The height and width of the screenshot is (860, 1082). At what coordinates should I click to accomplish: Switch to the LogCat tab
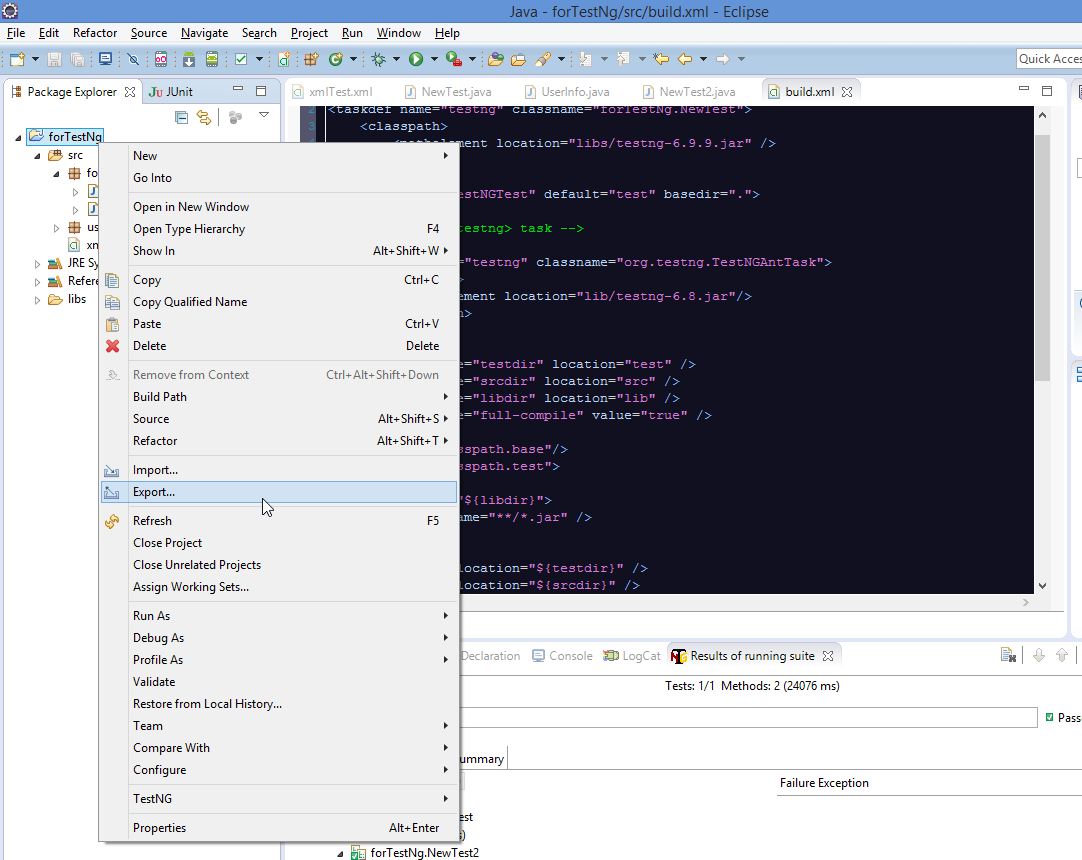coord(632,656)
